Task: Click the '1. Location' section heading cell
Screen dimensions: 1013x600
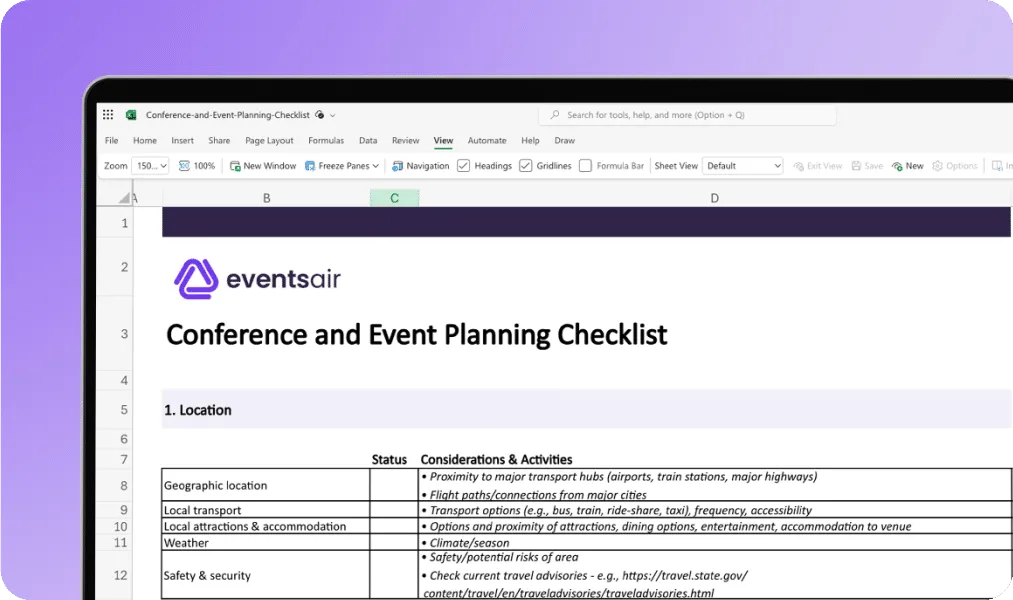Action: (198, 410)
